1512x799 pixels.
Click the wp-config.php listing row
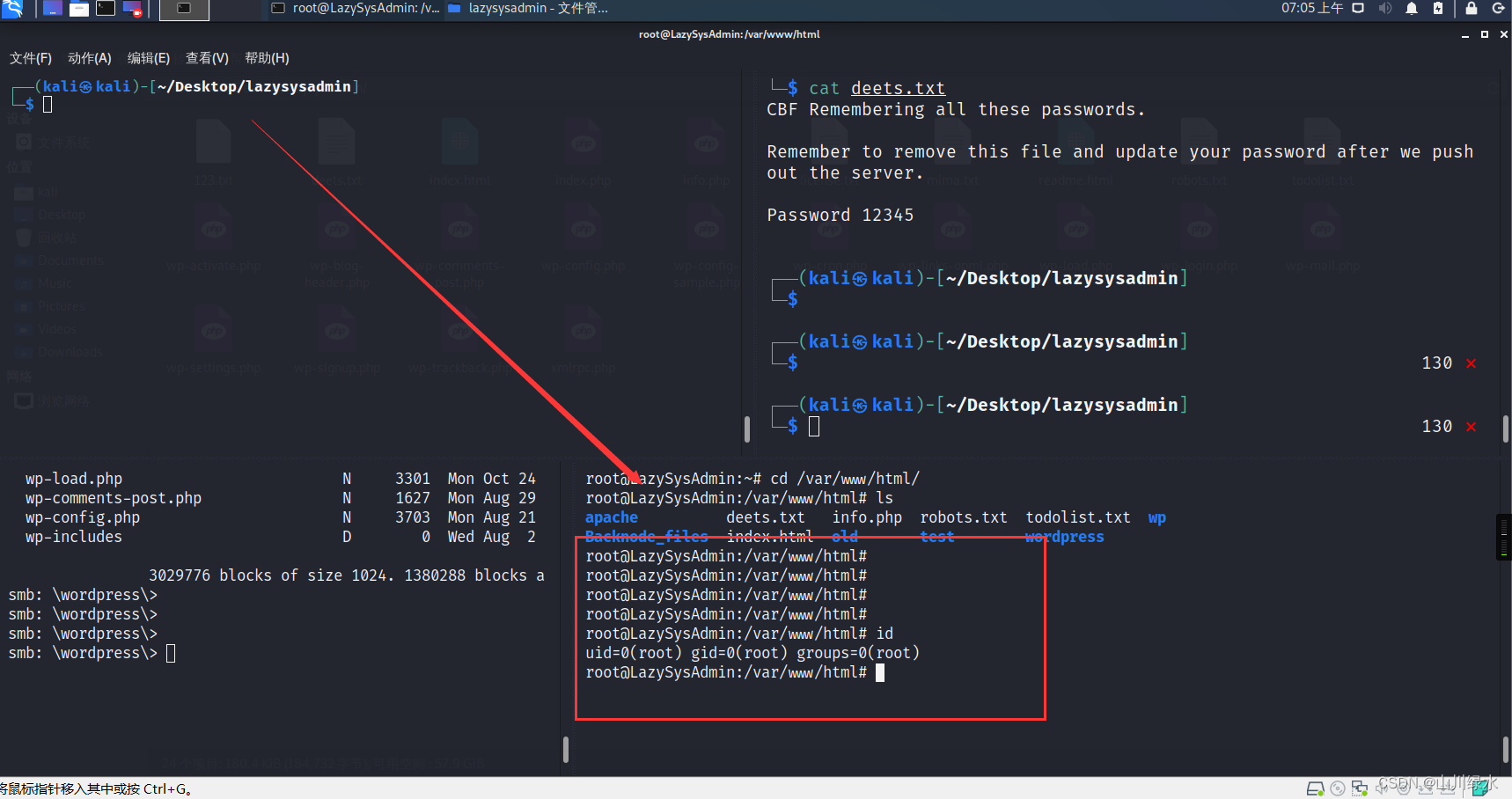[x=280, y=517]
